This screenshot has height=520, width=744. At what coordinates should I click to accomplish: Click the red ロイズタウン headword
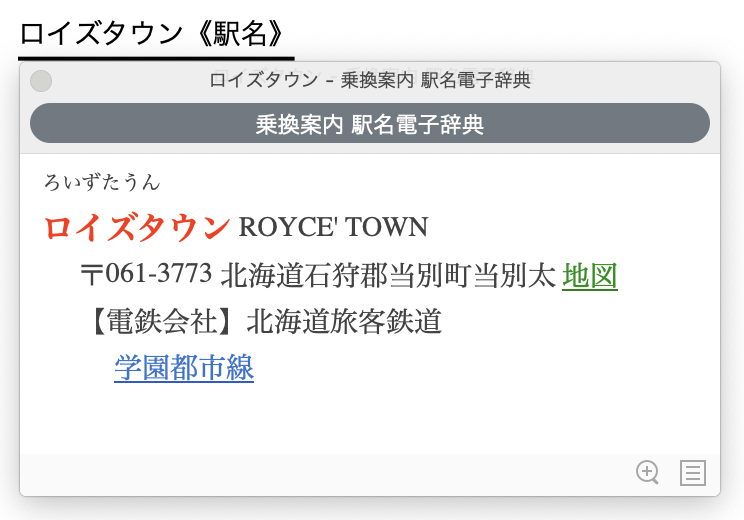(137, 227)
